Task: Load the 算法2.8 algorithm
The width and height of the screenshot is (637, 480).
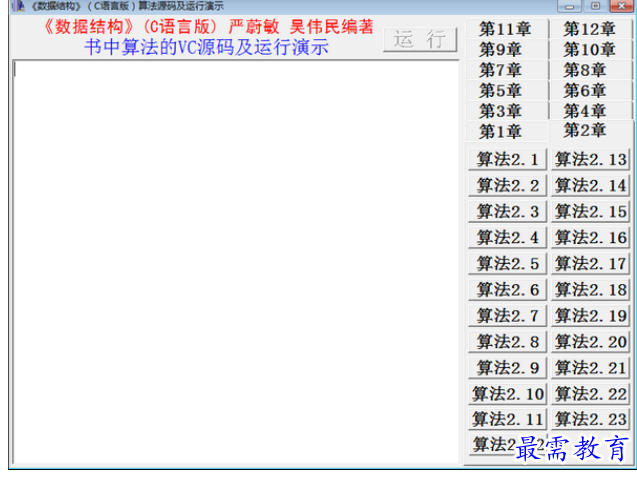Action: pyautogui.click(x=507, y=342)
